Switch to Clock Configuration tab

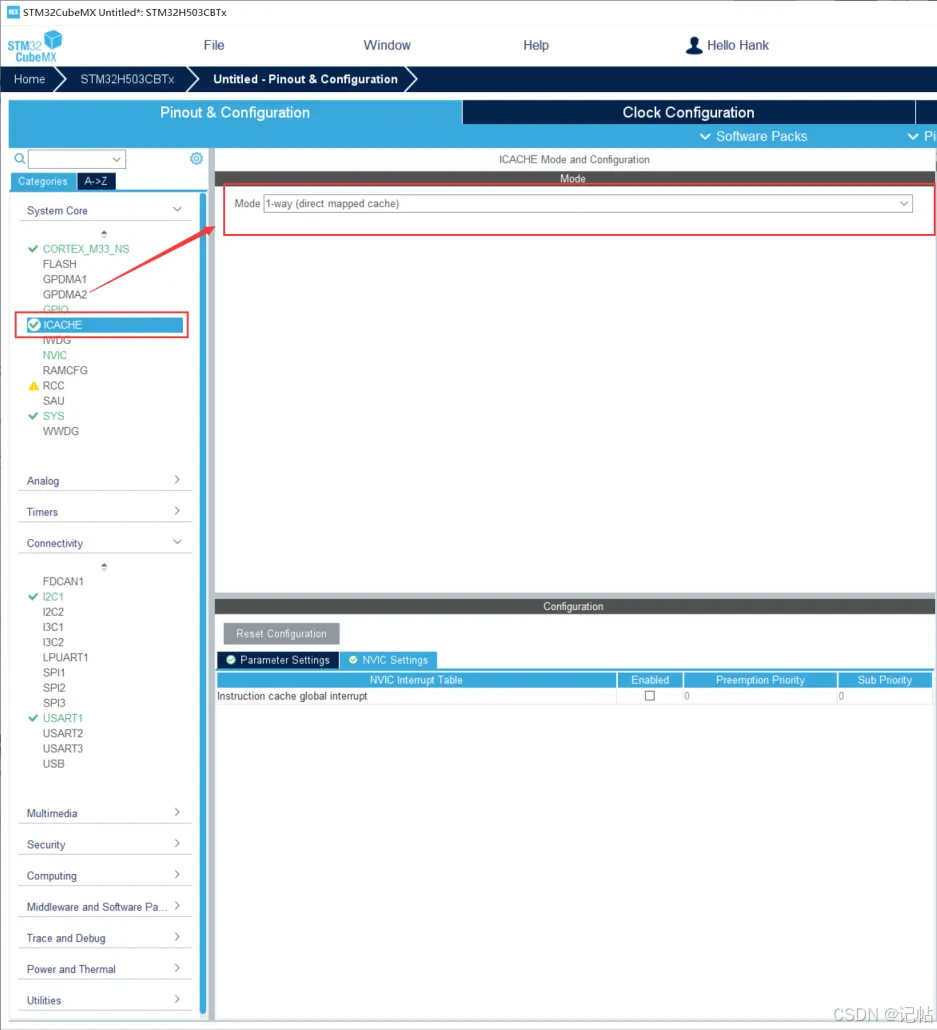click(x=689, y=112)
